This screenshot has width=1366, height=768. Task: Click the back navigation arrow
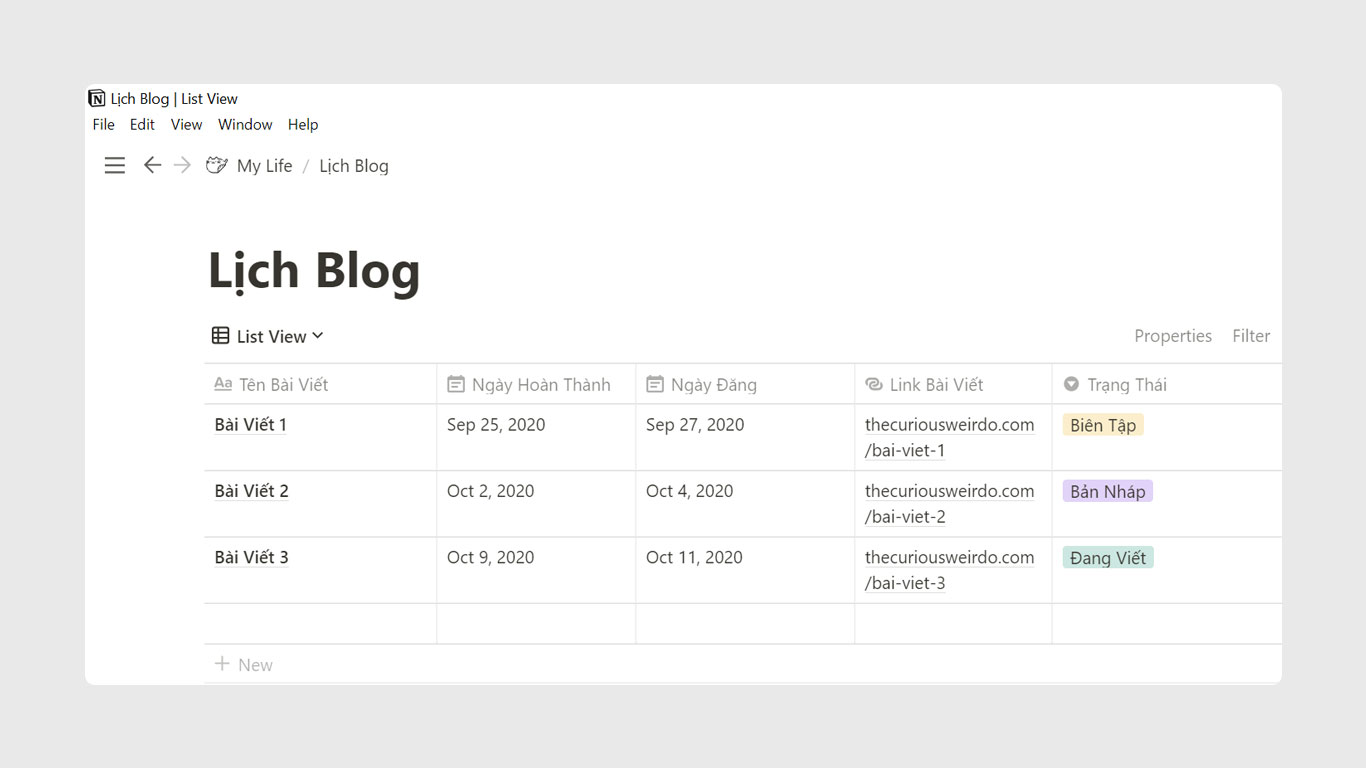click(152, 166)
